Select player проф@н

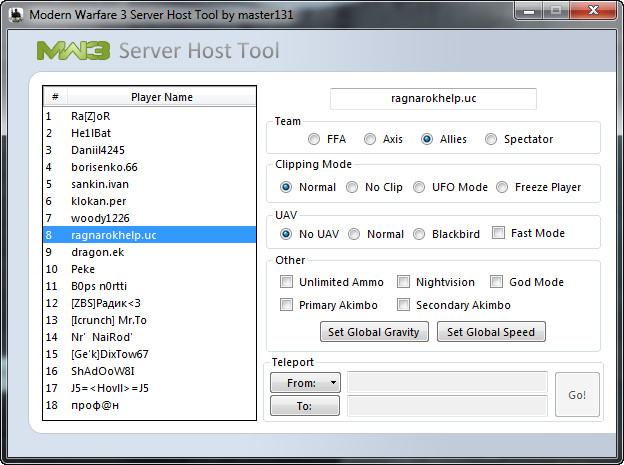point(149,405)
